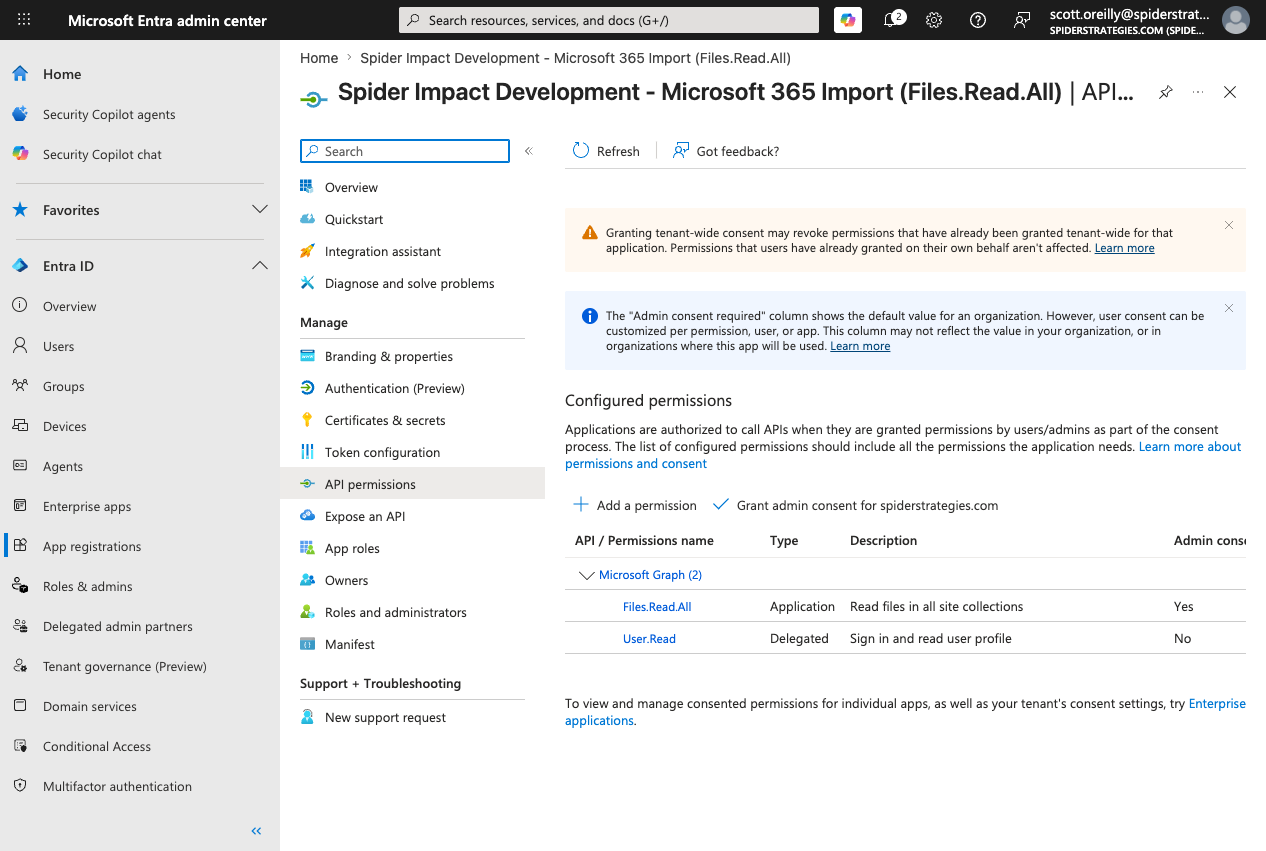Follow Learn more link in info banner

[860, 346]
